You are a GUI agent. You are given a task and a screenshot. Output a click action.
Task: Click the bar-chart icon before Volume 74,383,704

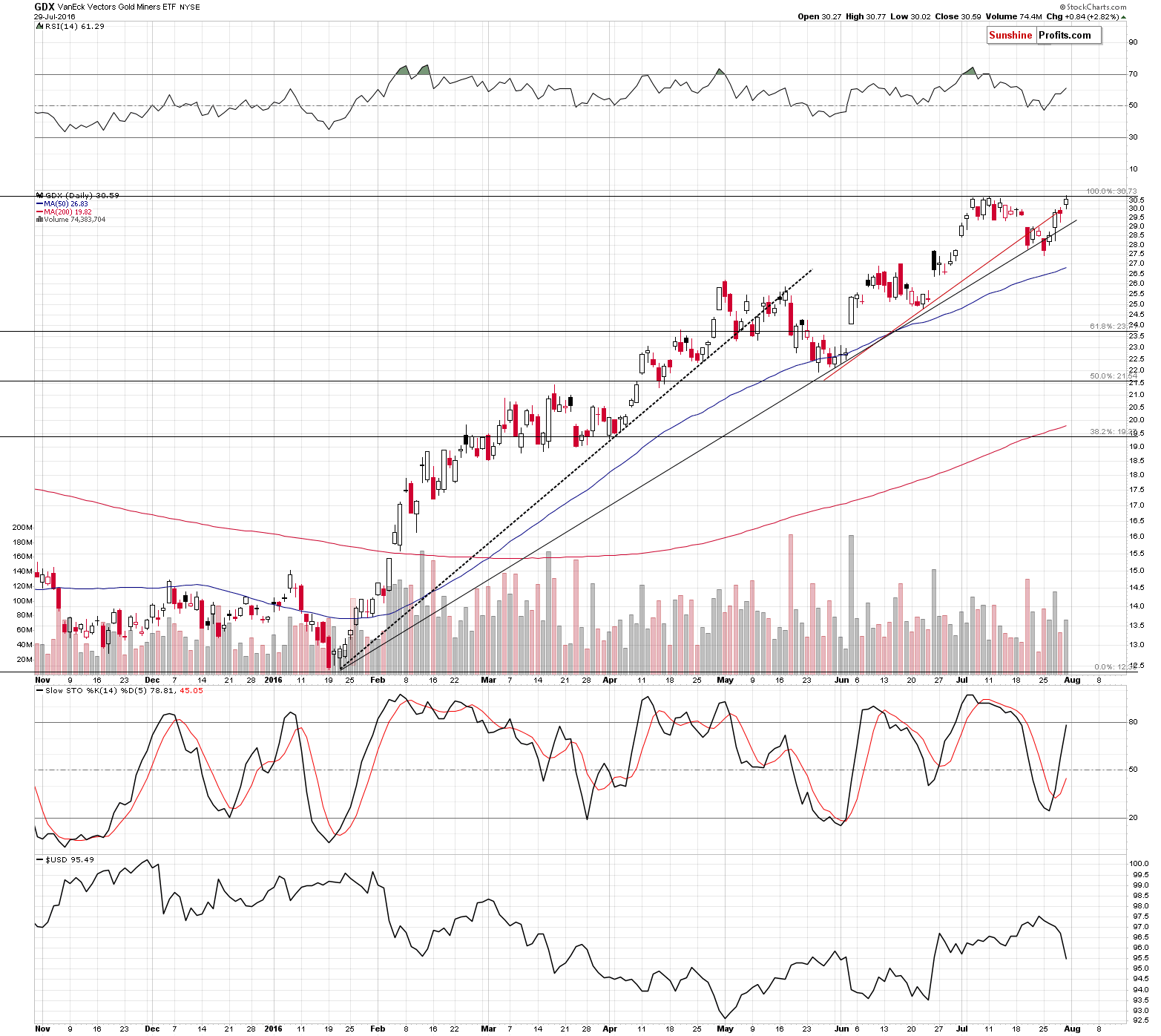coord(40,220)
